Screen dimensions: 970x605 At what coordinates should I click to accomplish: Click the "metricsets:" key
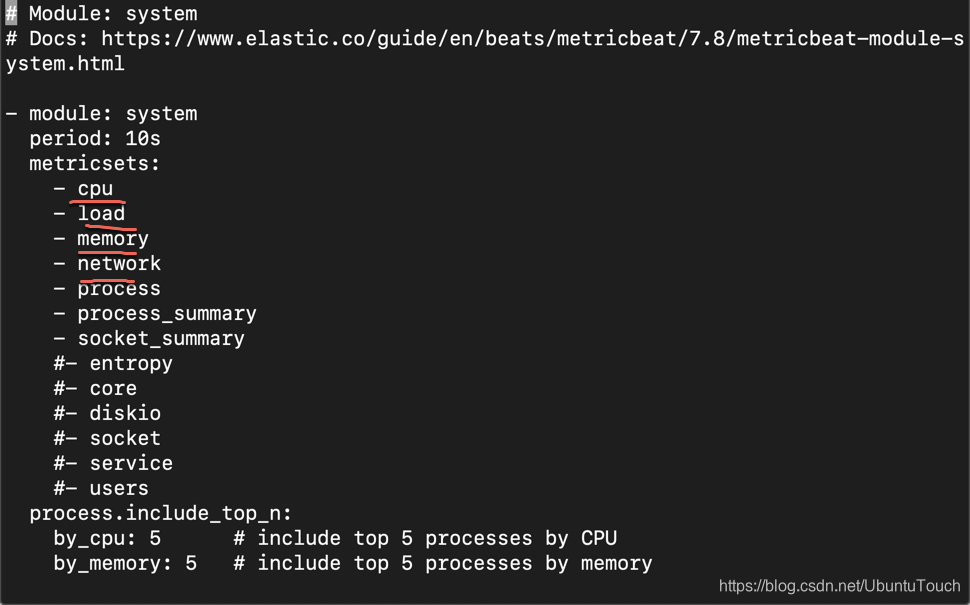click(95, 164)
